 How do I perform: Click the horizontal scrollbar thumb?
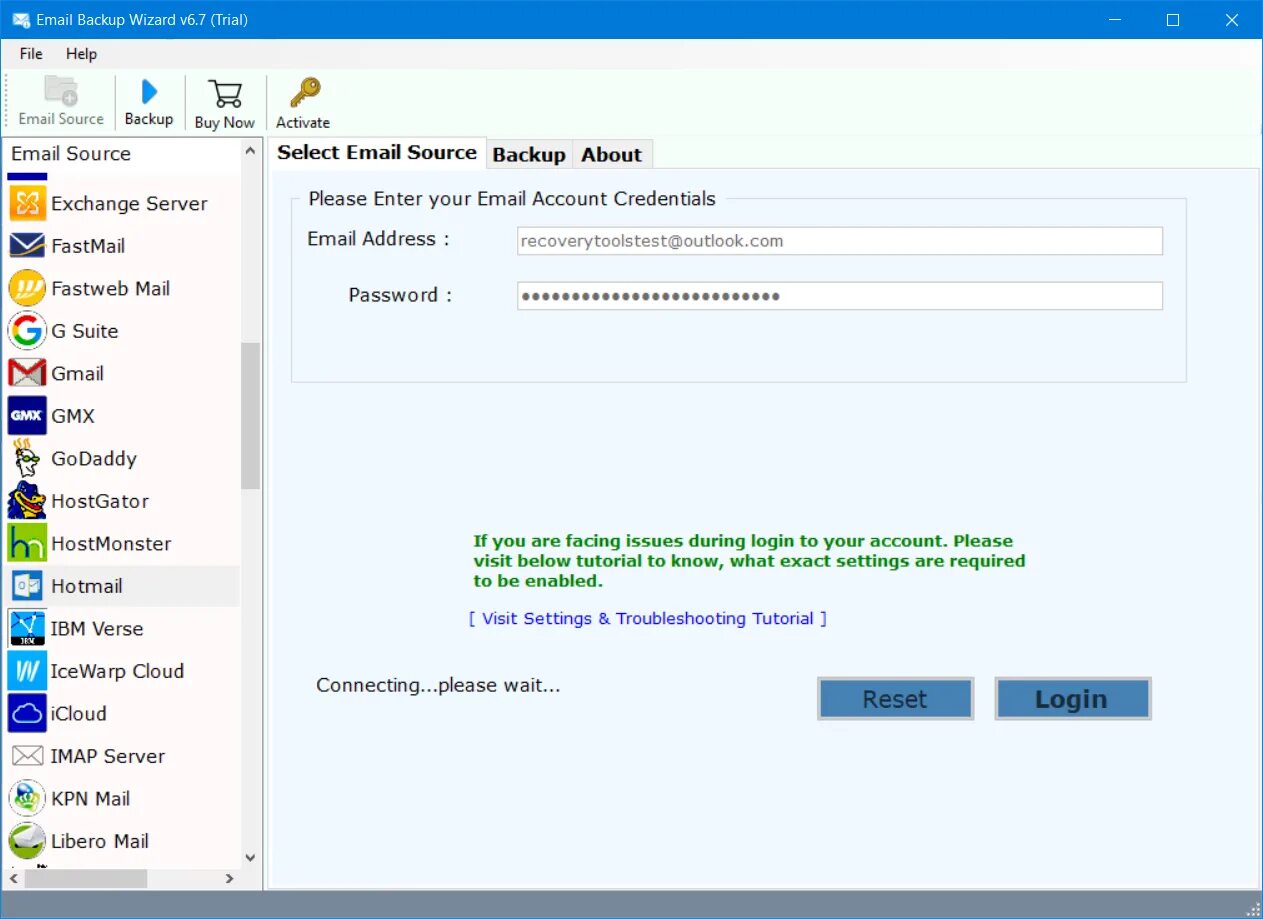[x=86, y=879]
